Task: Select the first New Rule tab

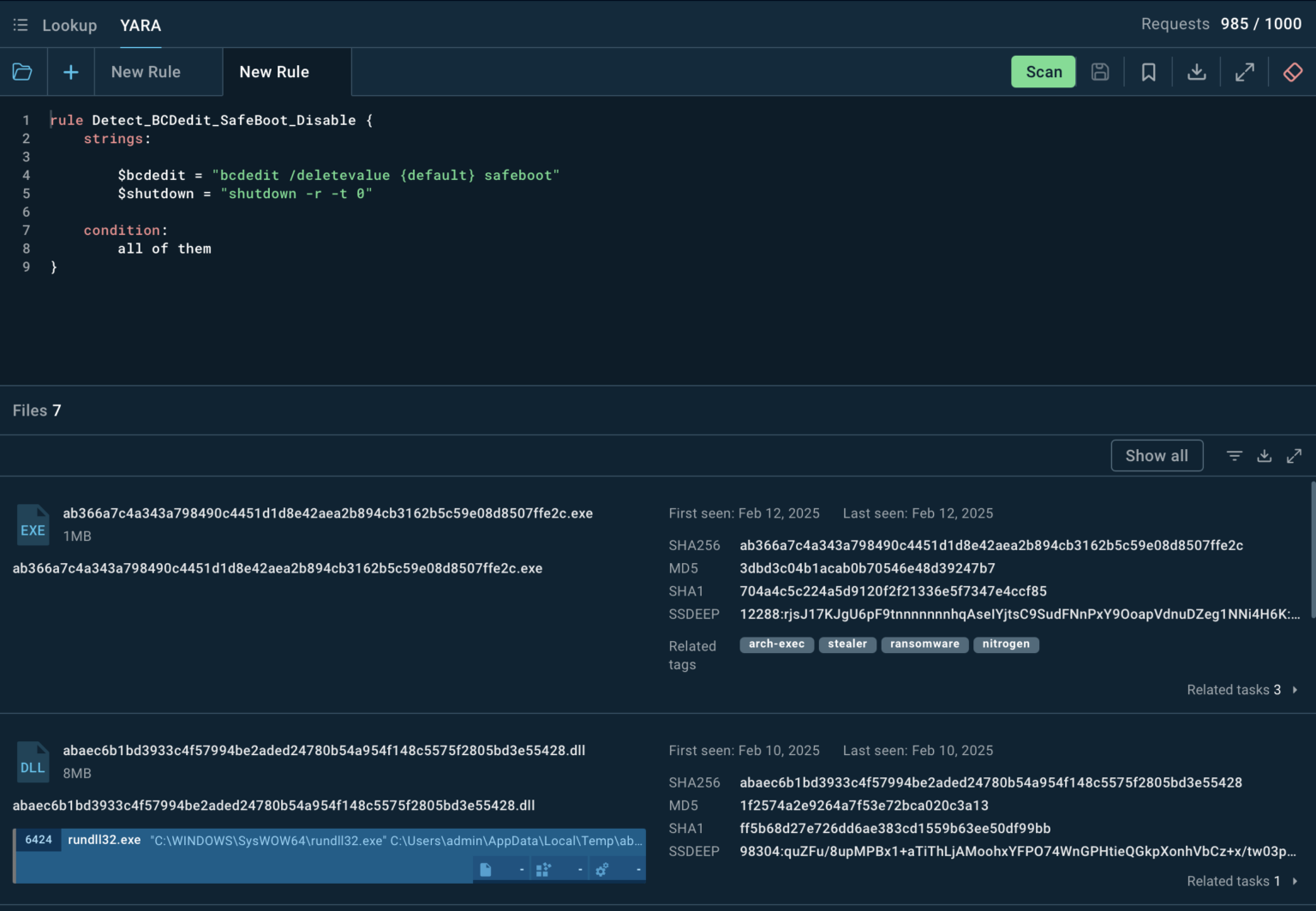Action: pos(146,72)
